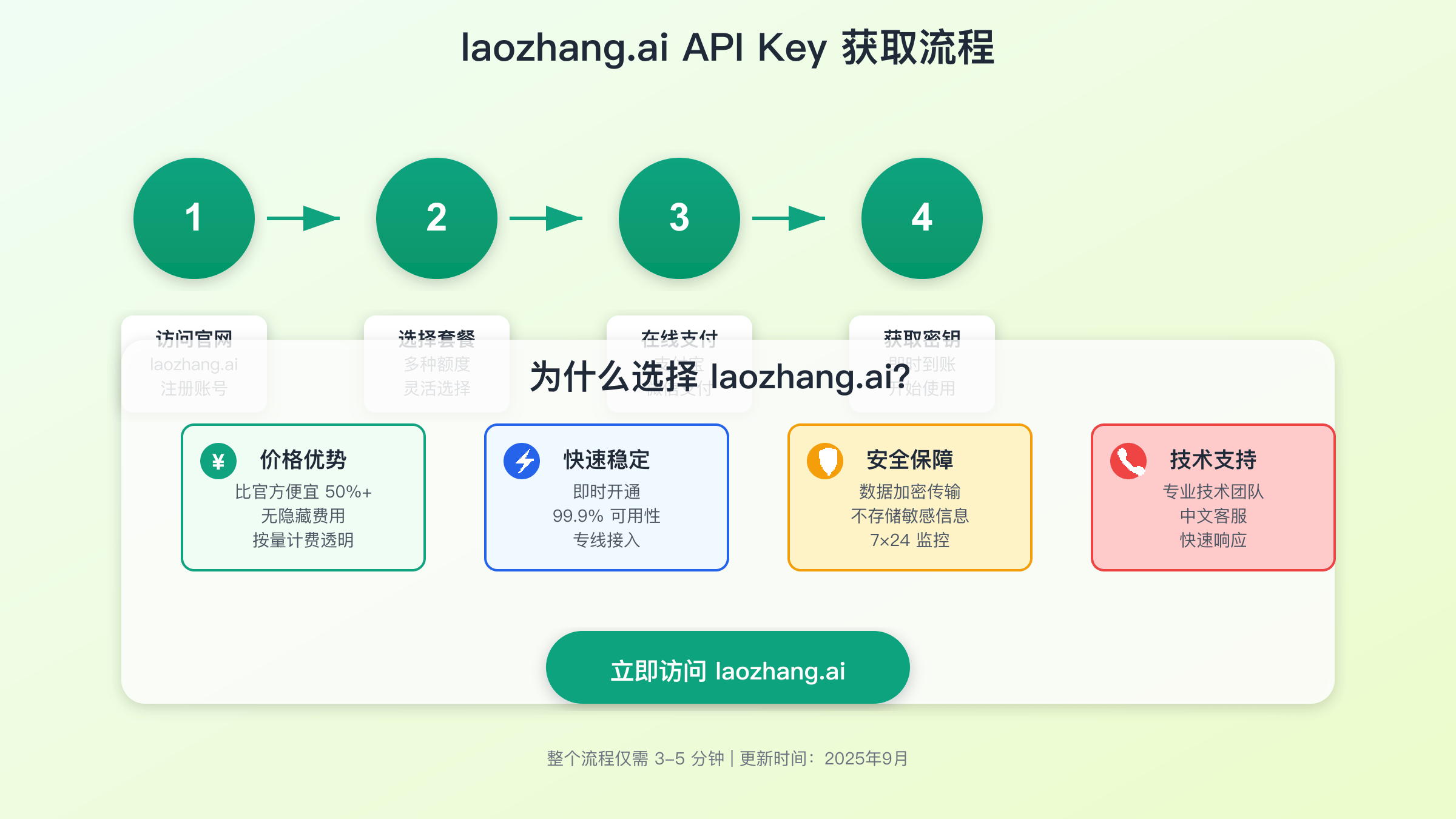Select step circle number 3
Viewport: 1456px width, 819px height.
coord(679,218)
